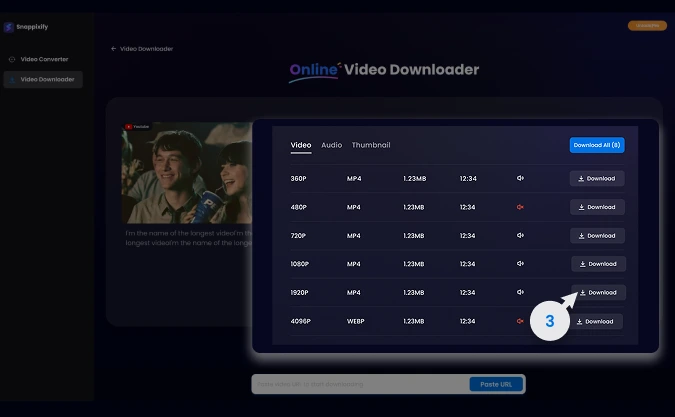Click the speaker icon on the 720P row
This screenshot has height=417, width=675.
pos(520,236)
